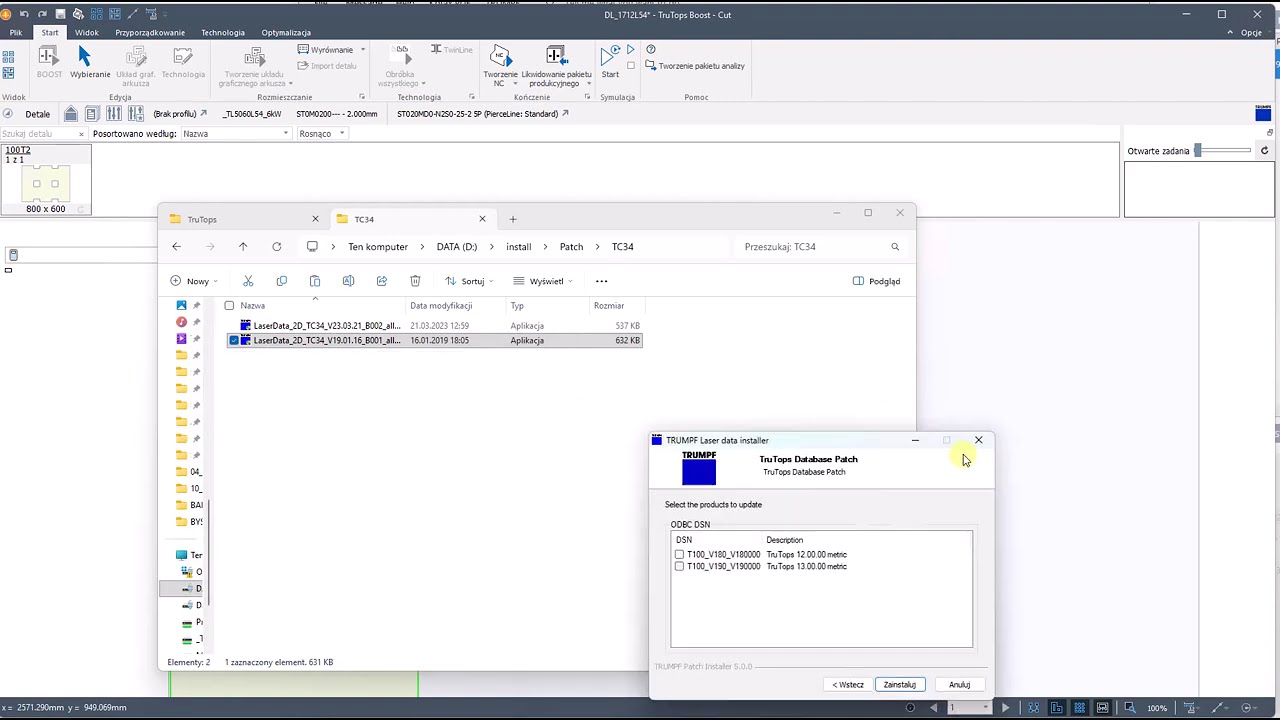Image resolution: width=1280 pixels, height=720 pixels.
Task: Click the house-shaped icon next to Detale
Action: [x=71, y=114]
